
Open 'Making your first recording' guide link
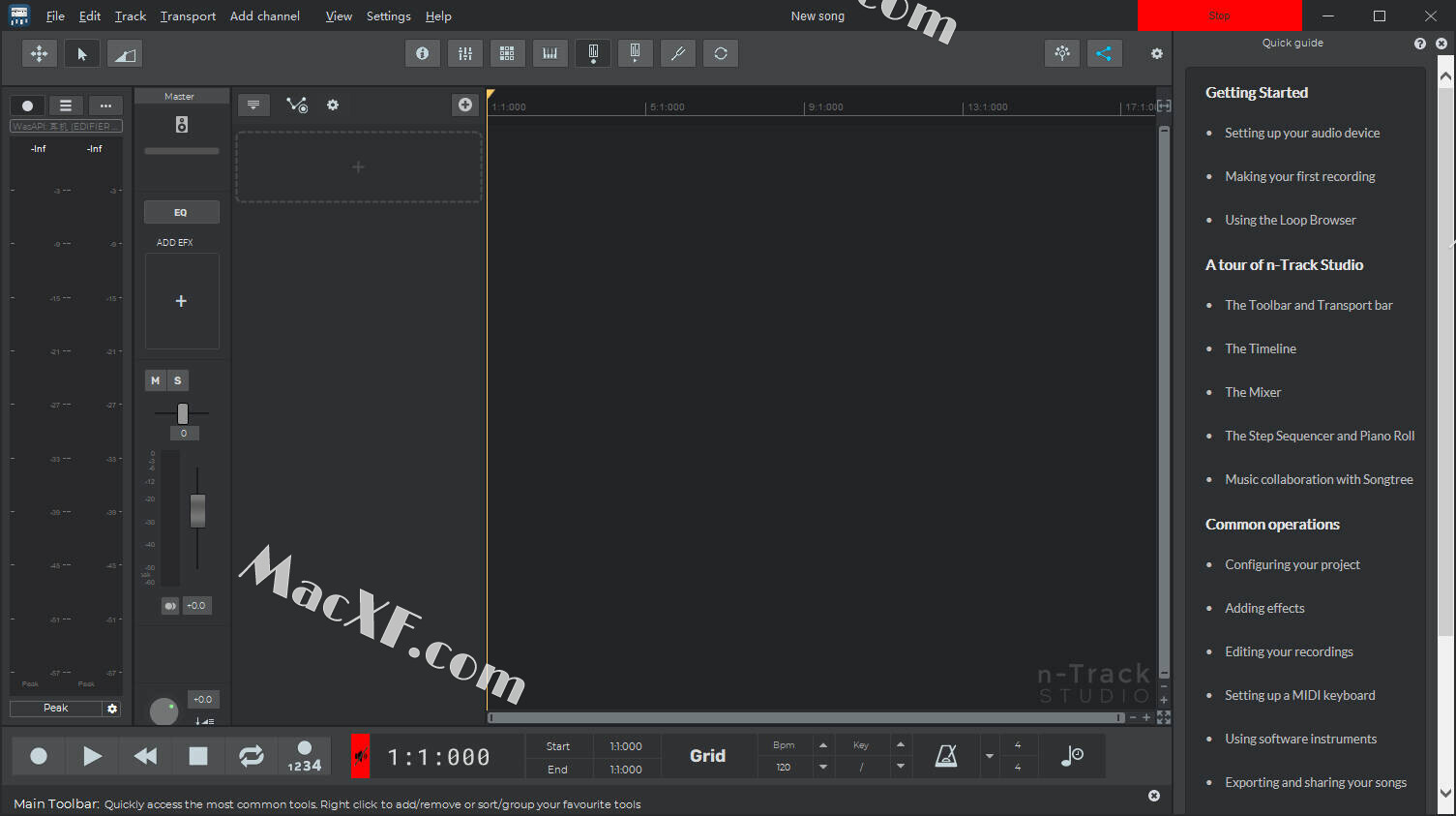pyautogui.click(x=1299, y=176)
